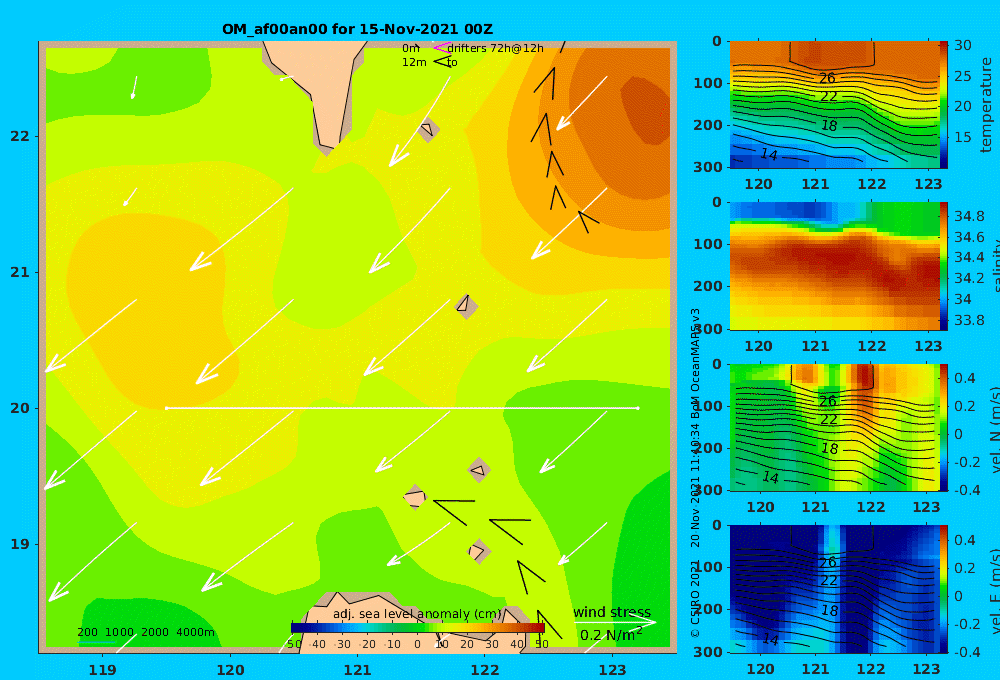Open the temperature section panel
This screenshot has height=680, width=1000.
[x=834, y=105]
